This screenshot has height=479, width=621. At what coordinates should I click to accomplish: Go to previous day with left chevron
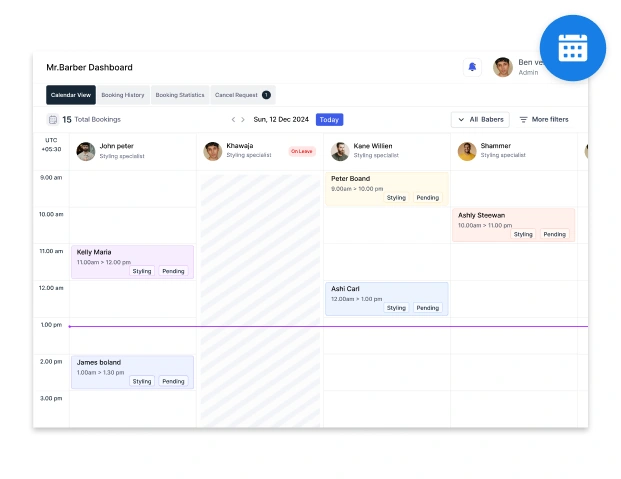point(234,120)
